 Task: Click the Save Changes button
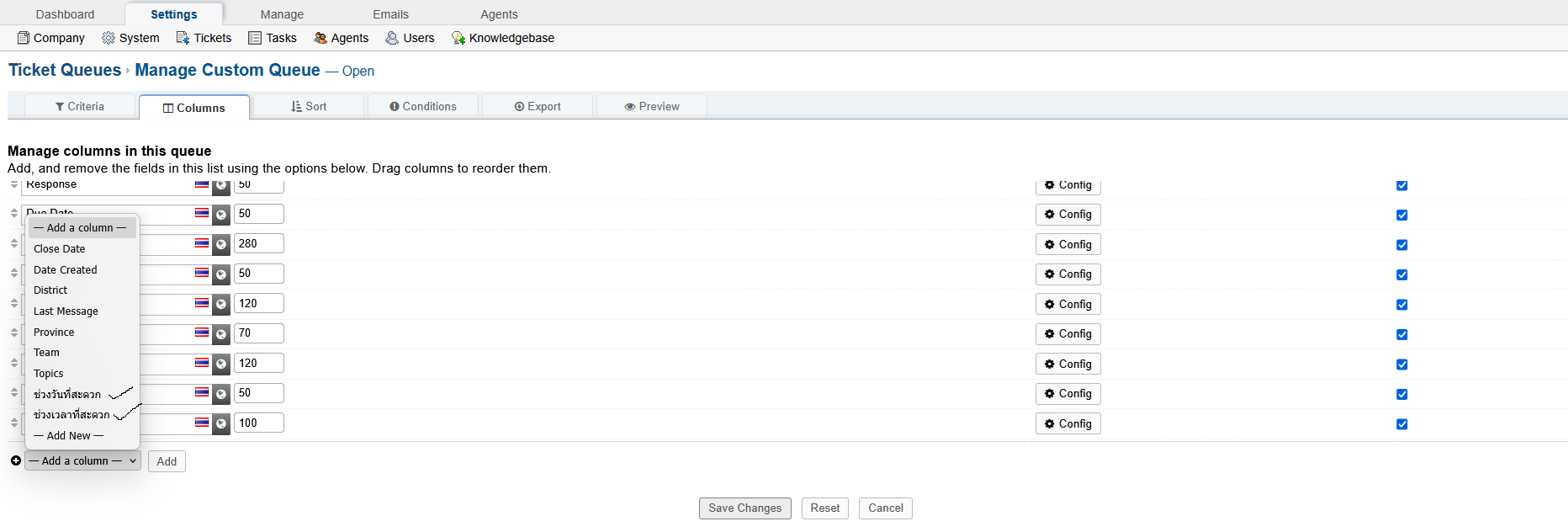tap(744, 508)
